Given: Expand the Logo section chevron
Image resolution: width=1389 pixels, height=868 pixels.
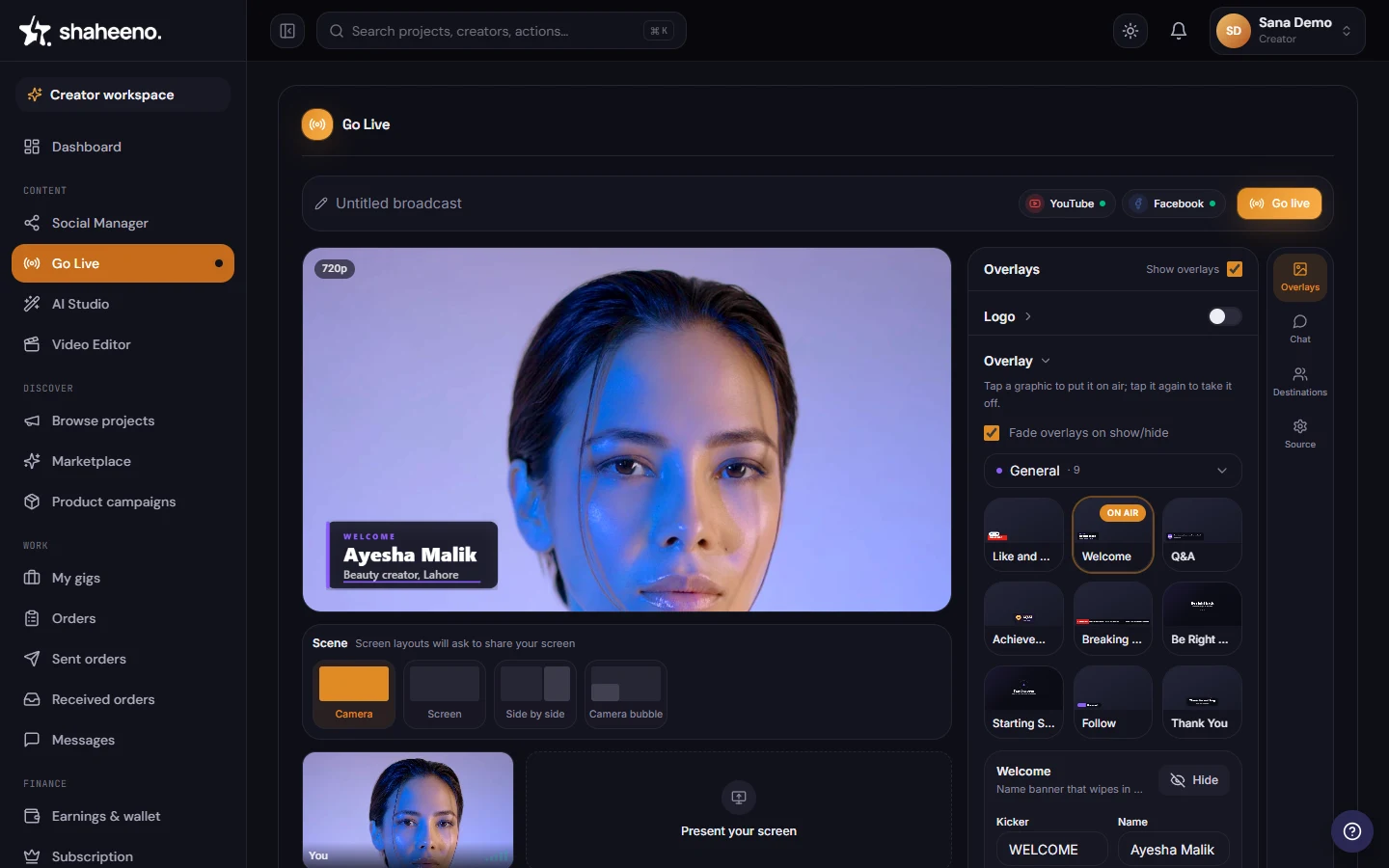Looking at the screenshot, I should pyautogui.click(x=1028, y=316).
